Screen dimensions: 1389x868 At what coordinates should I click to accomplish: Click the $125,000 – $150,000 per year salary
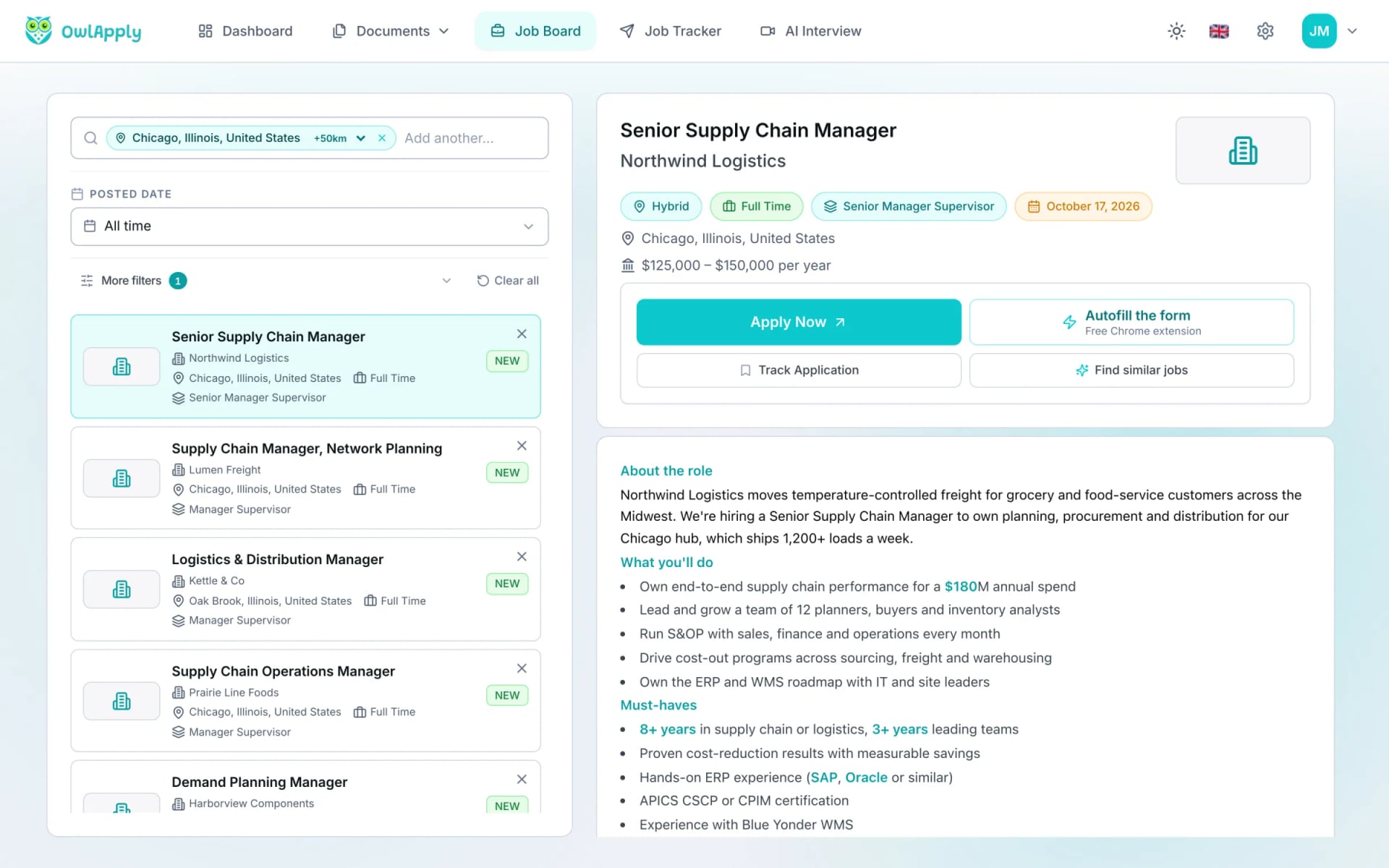(x=736, y=265)
